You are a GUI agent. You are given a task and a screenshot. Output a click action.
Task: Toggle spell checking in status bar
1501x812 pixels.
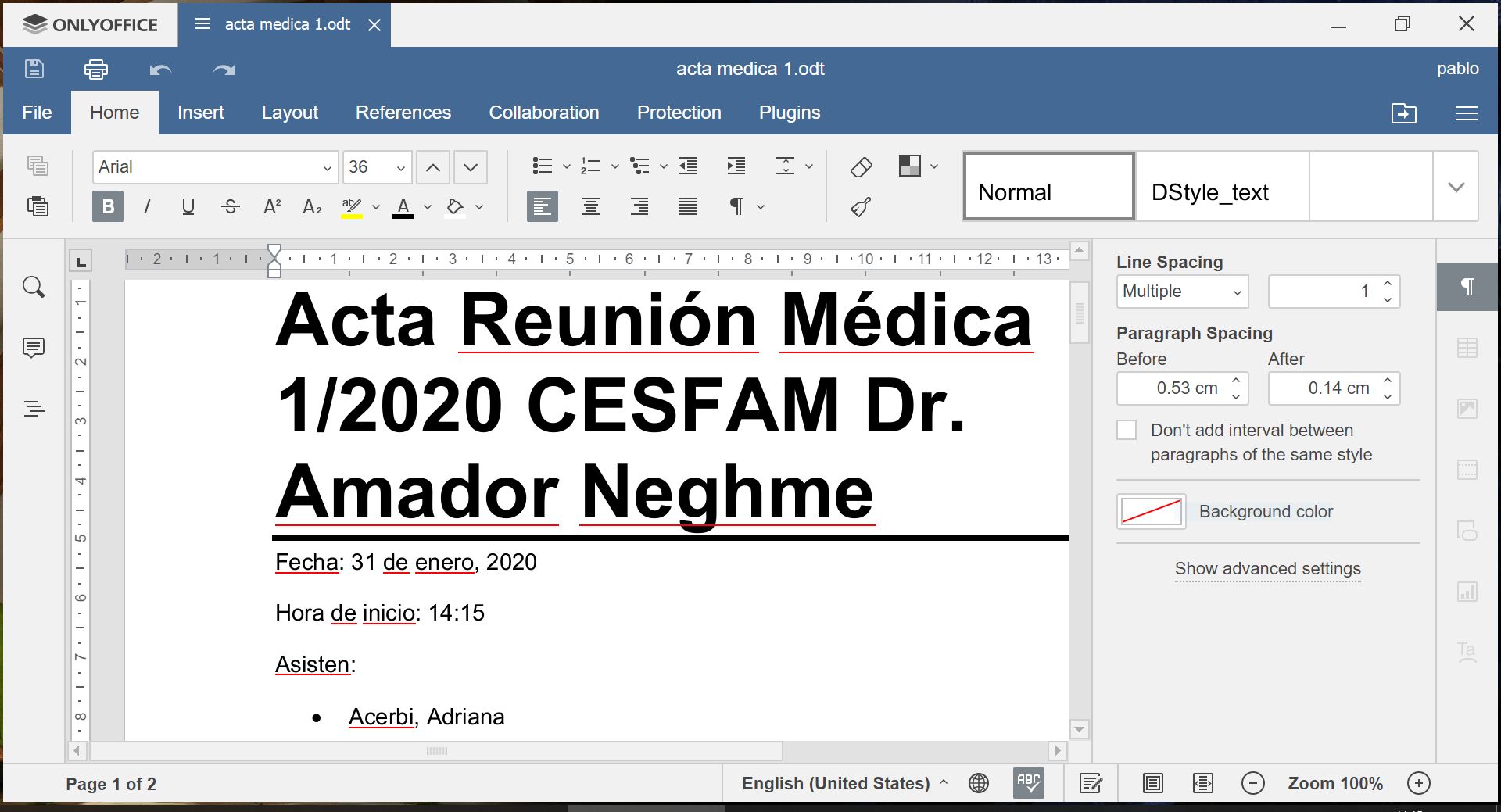[1029, 783]
